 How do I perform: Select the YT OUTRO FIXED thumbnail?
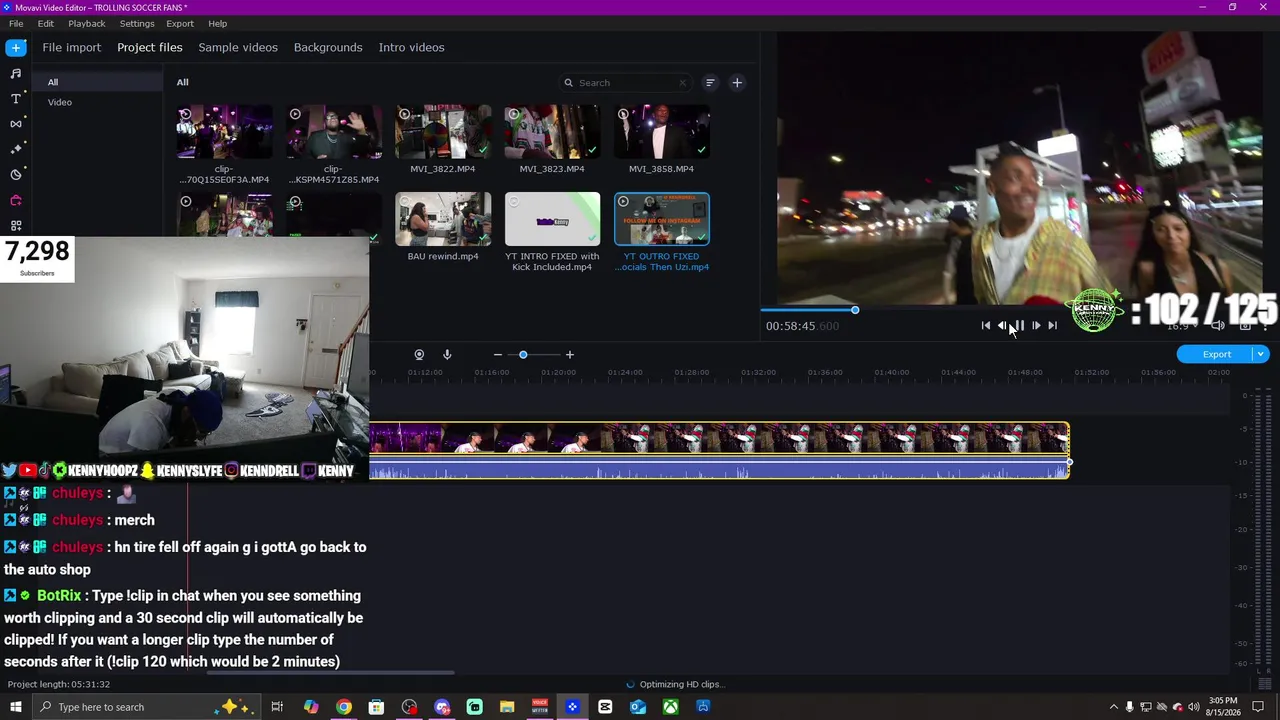tap(662, 219)
